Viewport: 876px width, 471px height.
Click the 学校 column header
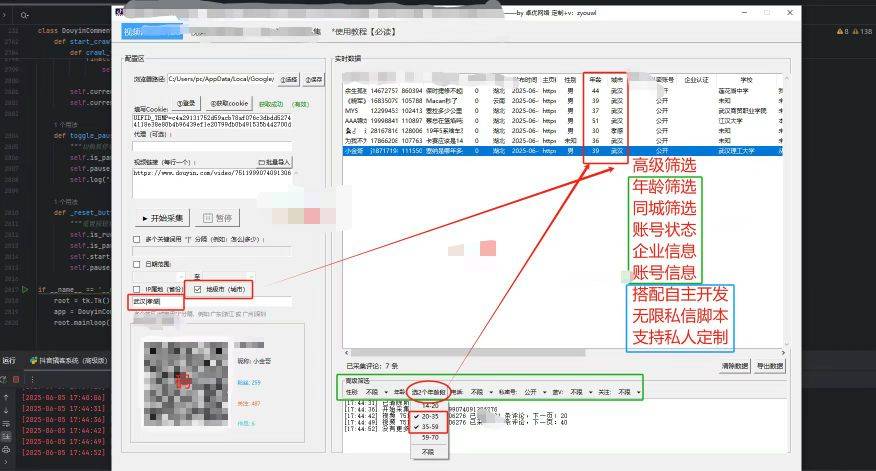click(x=746, y=80)
